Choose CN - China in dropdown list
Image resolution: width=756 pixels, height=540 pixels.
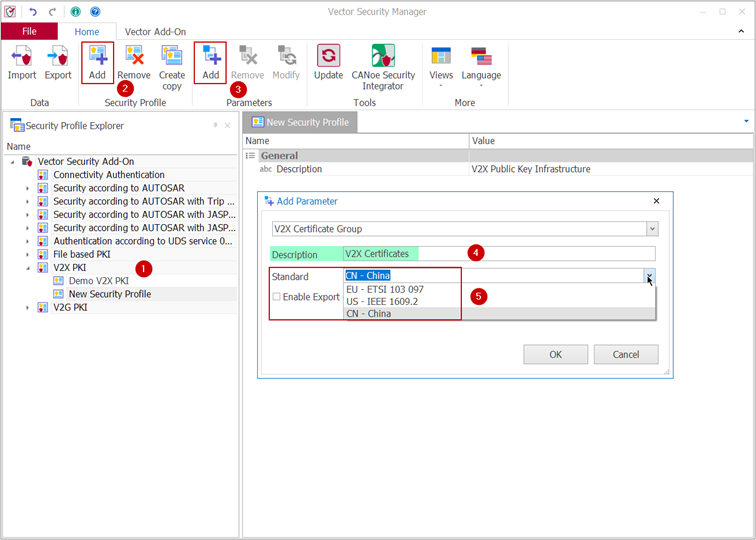click(500, 313)
